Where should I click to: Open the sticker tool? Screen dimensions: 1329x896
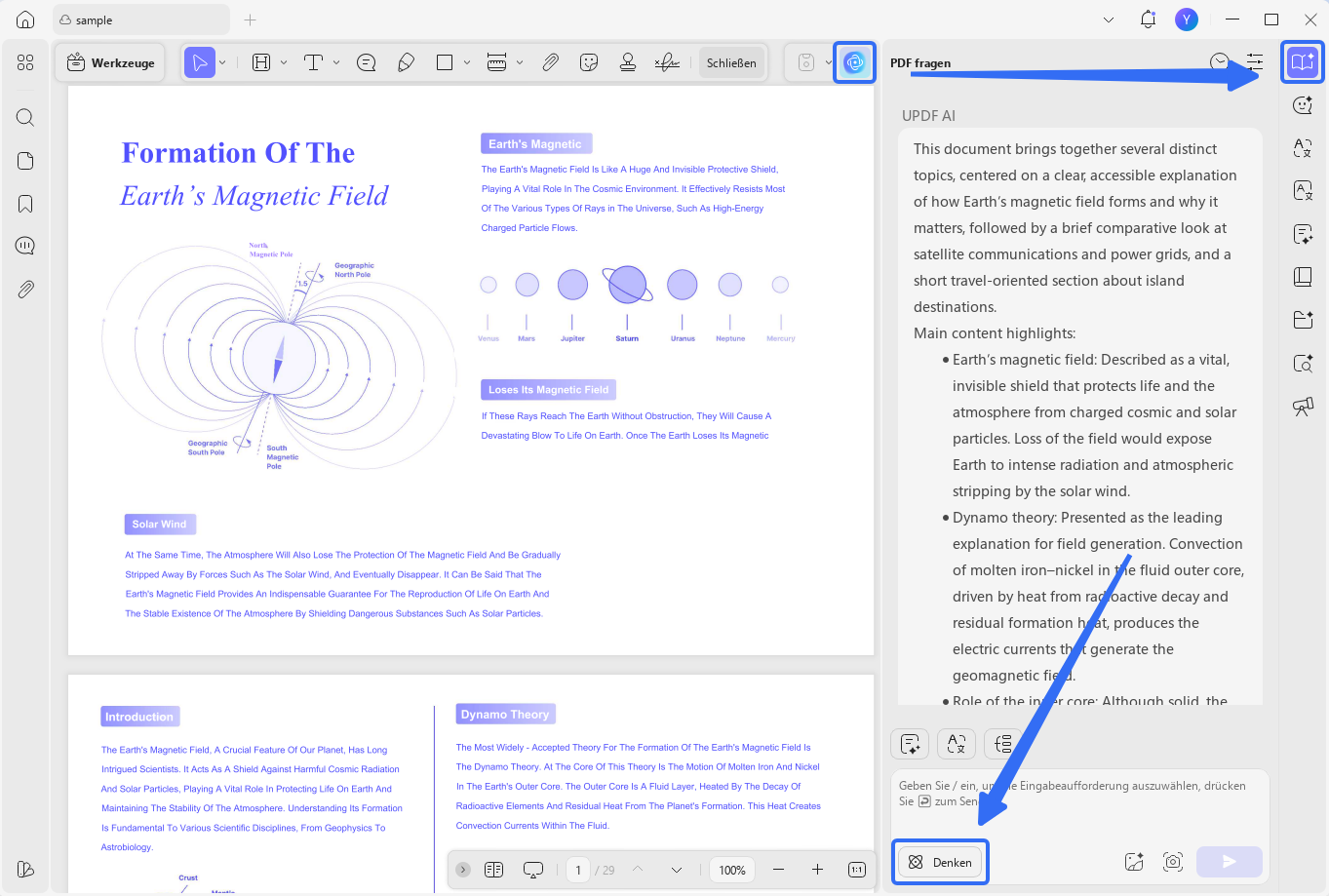(x=589, y=62)
